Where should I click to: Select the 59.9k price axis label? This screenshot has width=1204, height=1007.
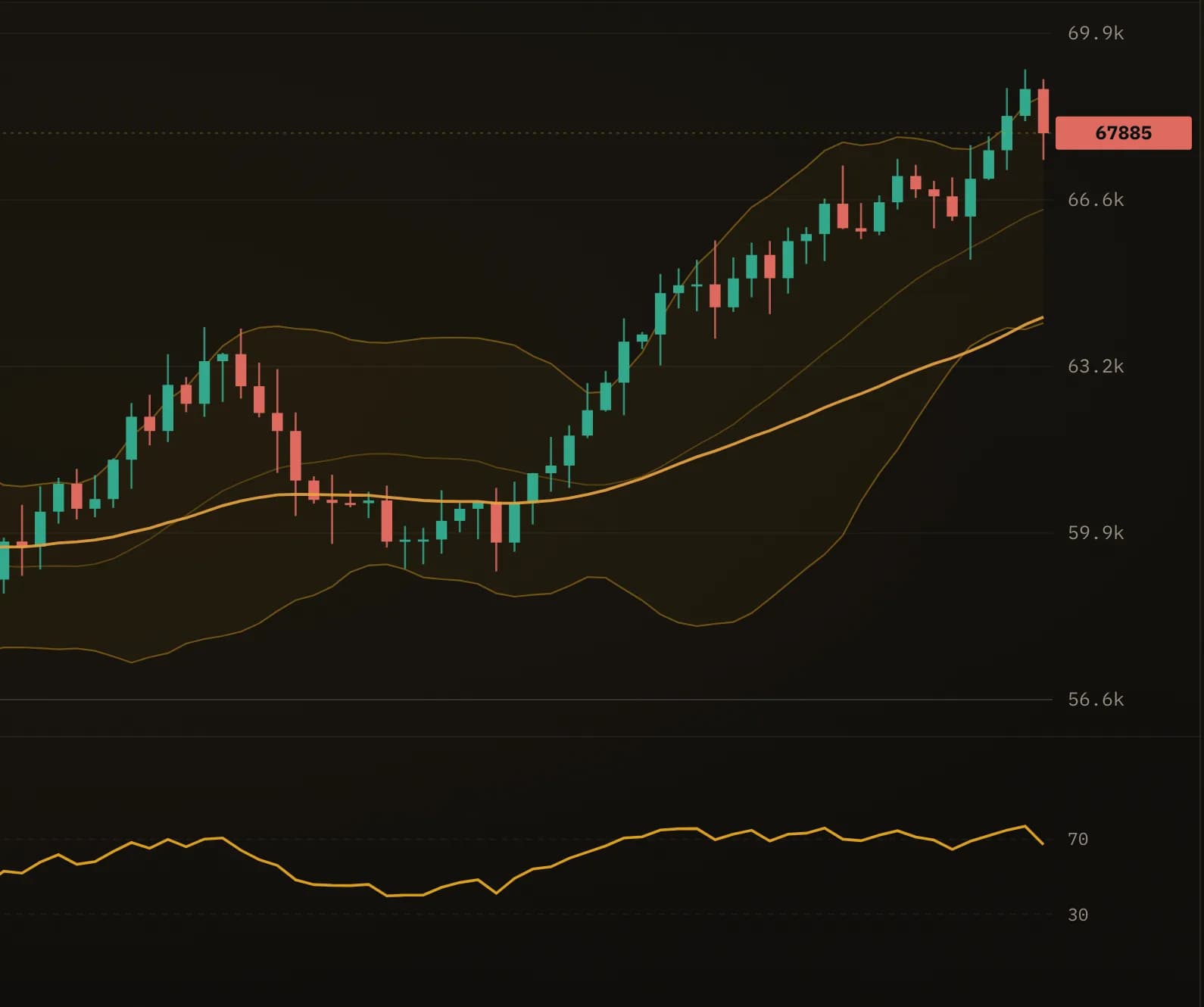(x=1096, y=533)
